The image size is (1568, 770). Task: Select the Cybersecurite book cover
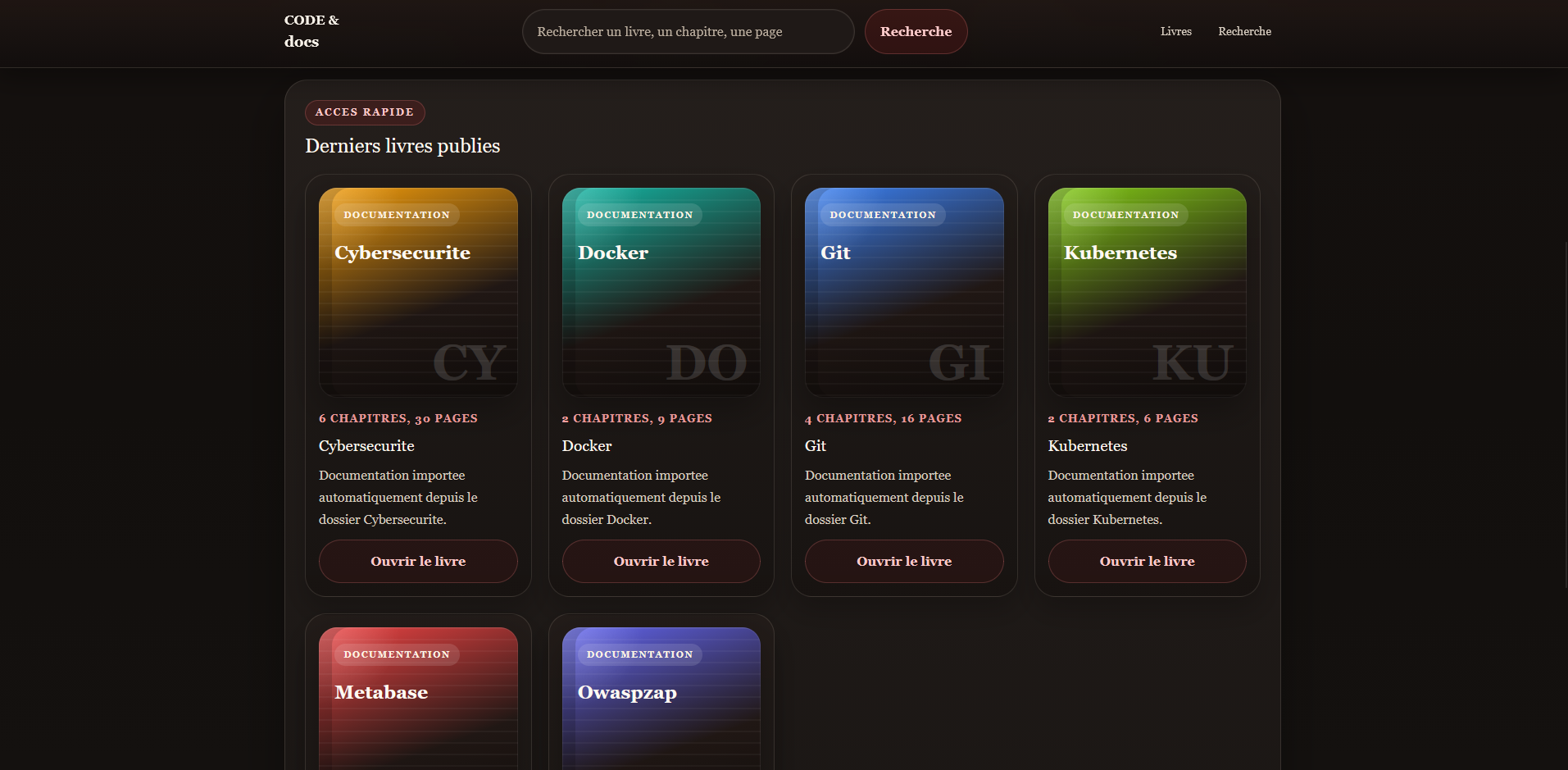418,292
